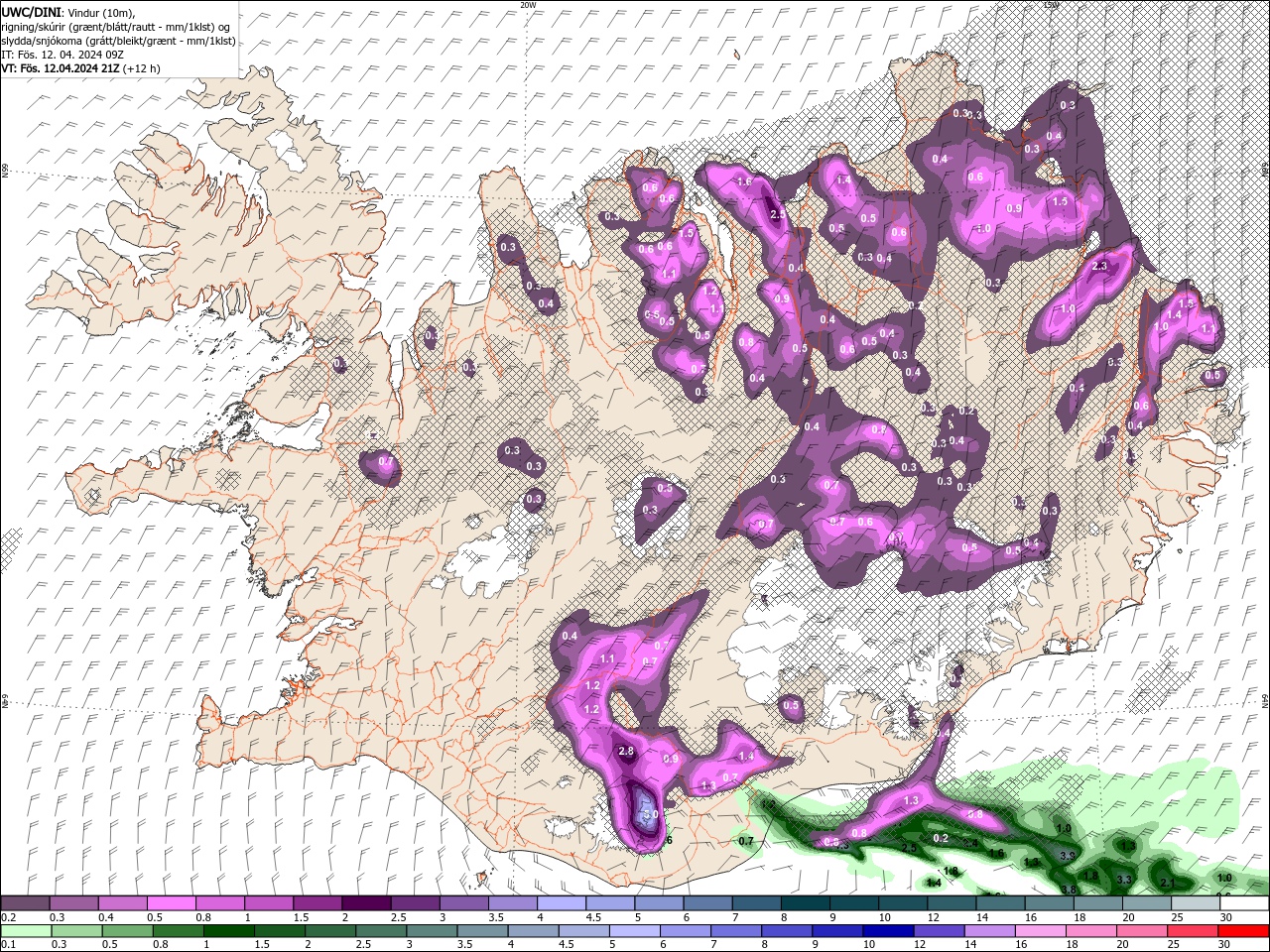Click the '3.3' rain value offshore southeast
This screenshot has height=952, width=1270.
coord(1124,879)
